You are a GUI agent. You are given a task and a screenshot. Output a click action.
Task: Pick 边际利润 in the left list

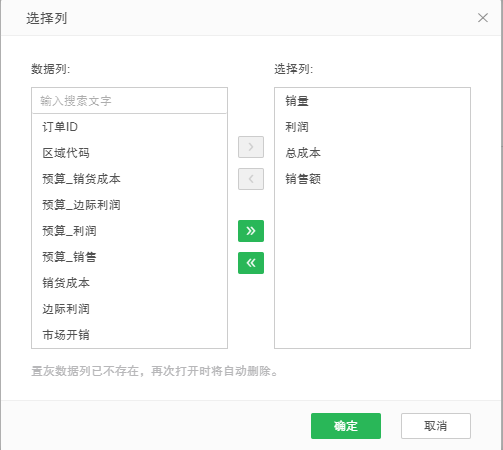129,309
